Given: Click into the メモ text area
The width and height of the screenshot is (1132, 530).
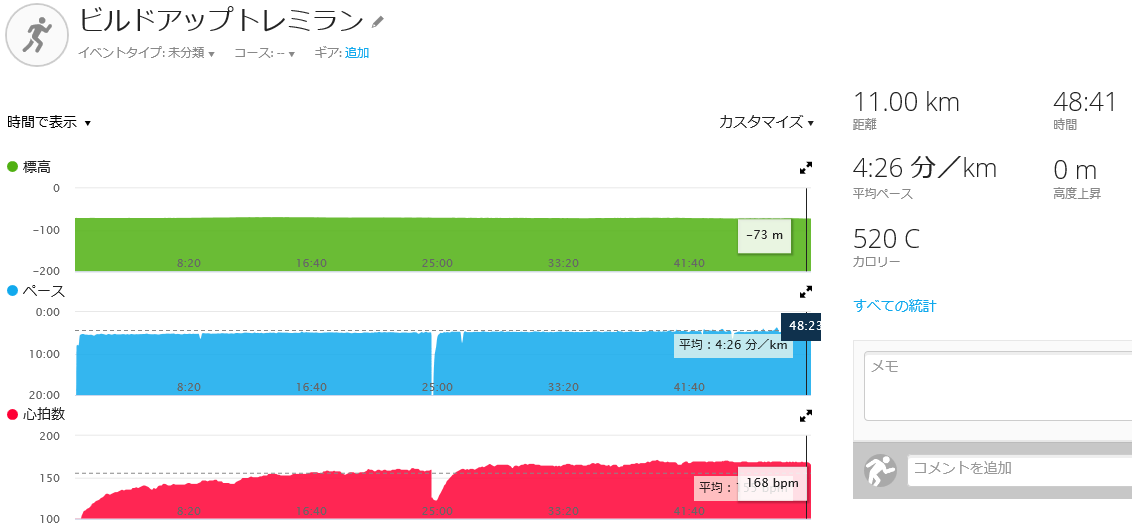Looking at the screenshot, I should [x=998, y=386].
